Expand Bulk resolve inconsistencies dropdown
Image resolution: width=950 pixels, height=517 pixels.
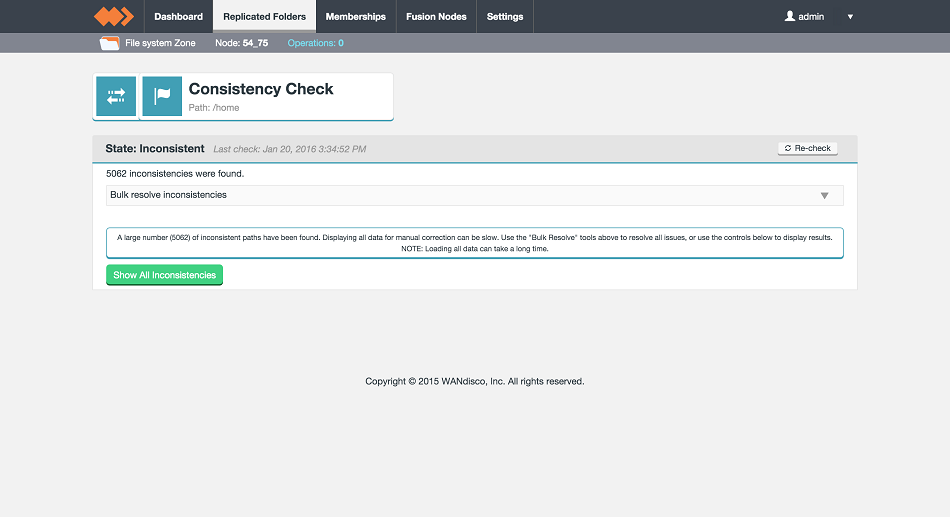click(x=474, y=195)
